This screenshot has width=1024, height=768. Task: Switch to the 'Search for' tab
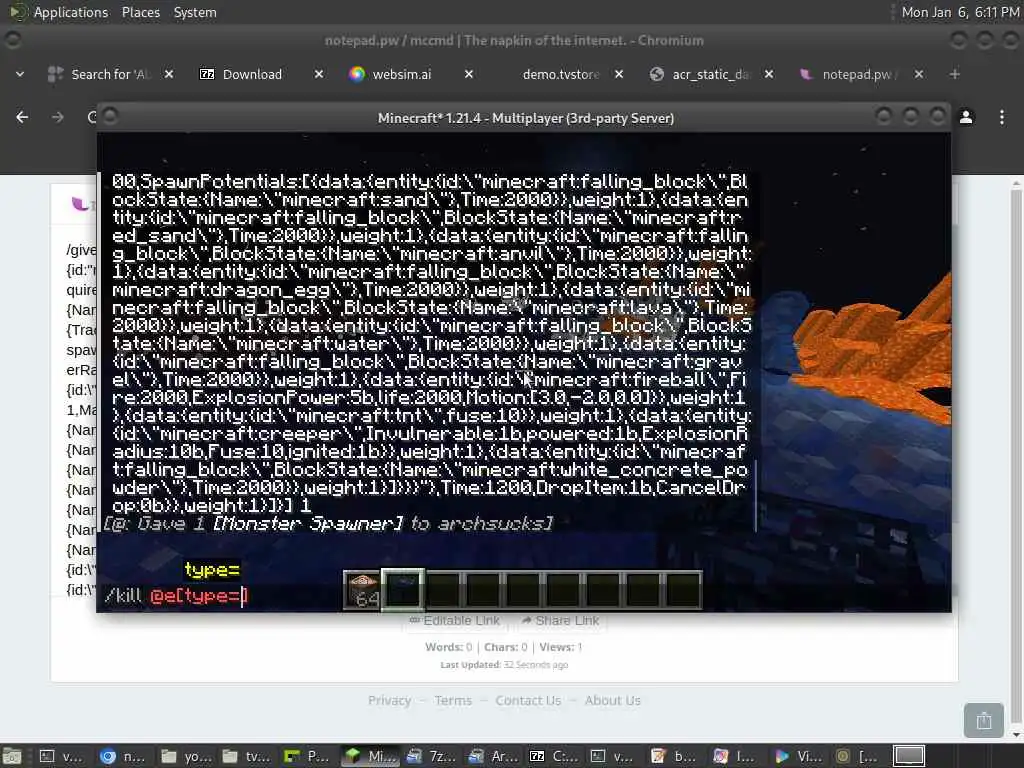pyautogui.click(x=111, y=74)
